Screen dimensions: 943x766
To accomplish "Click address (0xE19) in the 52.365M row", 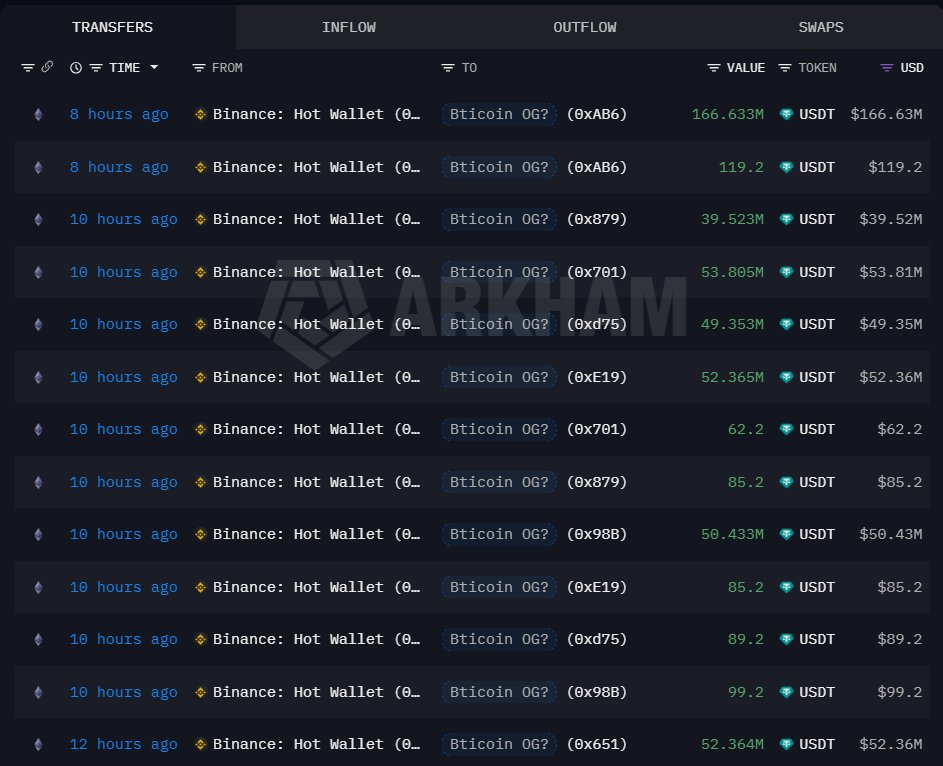I will [x=597, y=377].
